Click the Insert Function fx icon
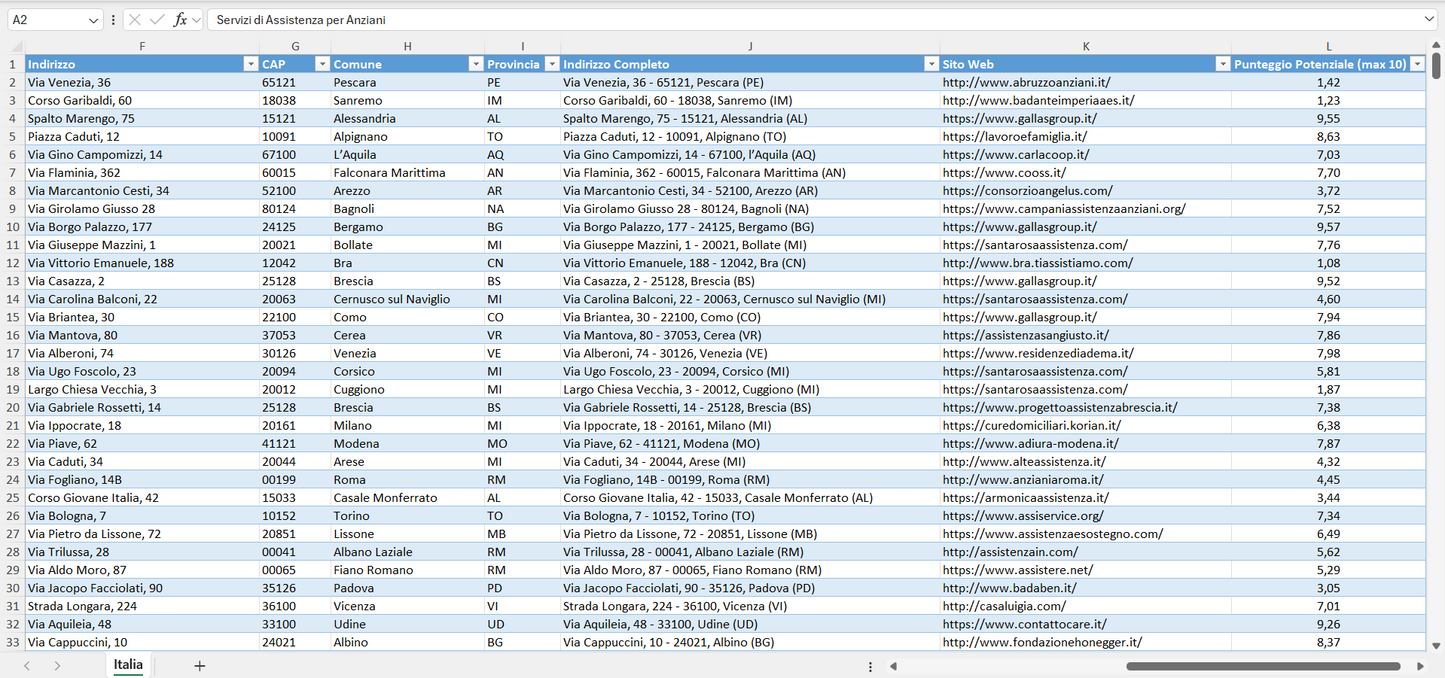1445x678 pixels. [180, 20]
